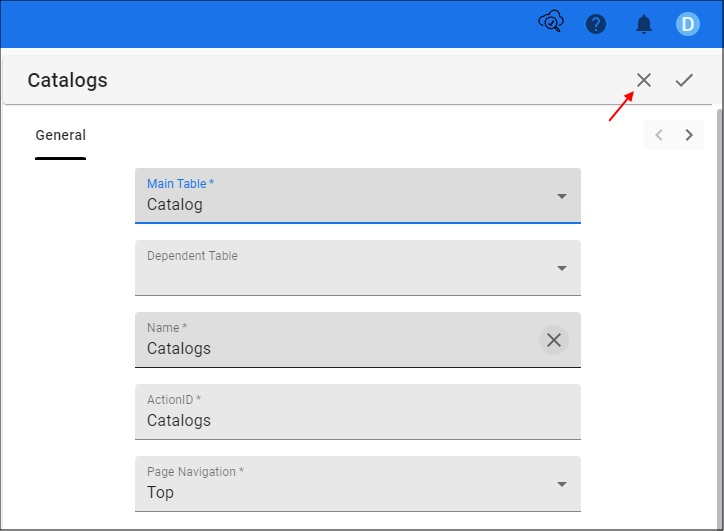Confirm changes with the checkmark icon
The height and width of the screenshot is (531, 724).
[684, 80]
